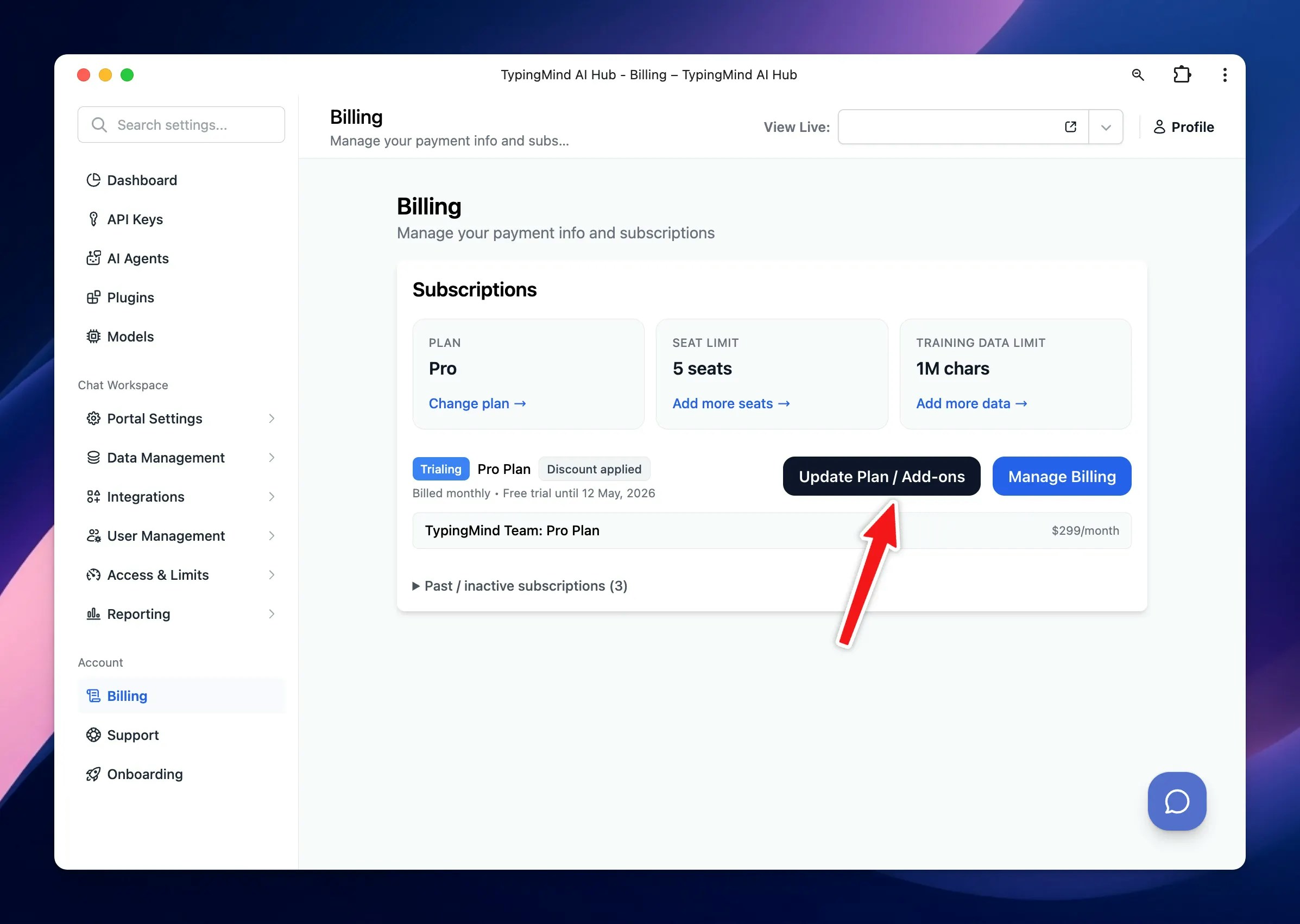Screen dimensions: 1300x924
Task: Click the Discount applied badge
Action: pyautogui.click(x=594, y=470)
